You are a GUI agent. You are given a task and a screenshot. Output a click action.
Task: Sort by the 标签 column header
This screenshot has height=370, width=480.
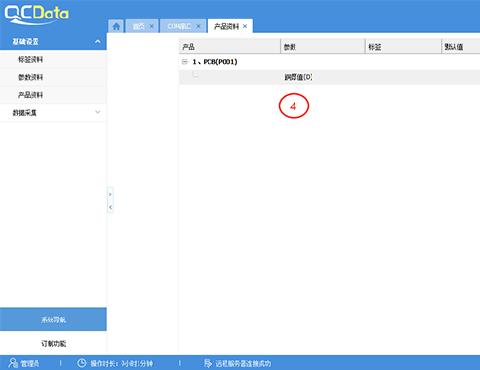(x=403, y=47)
